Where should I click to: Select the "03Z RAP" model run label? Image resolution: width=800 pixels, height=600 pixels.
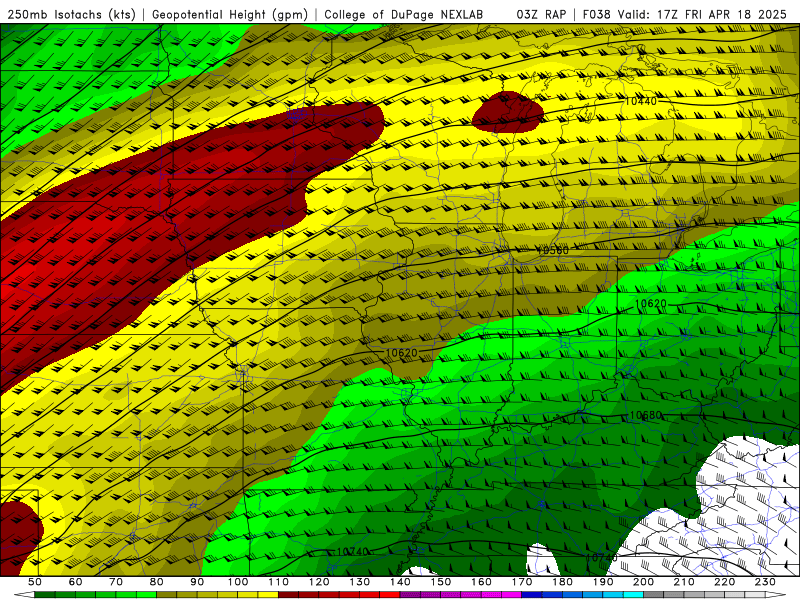pyautogui.click(x=541, y=15)
